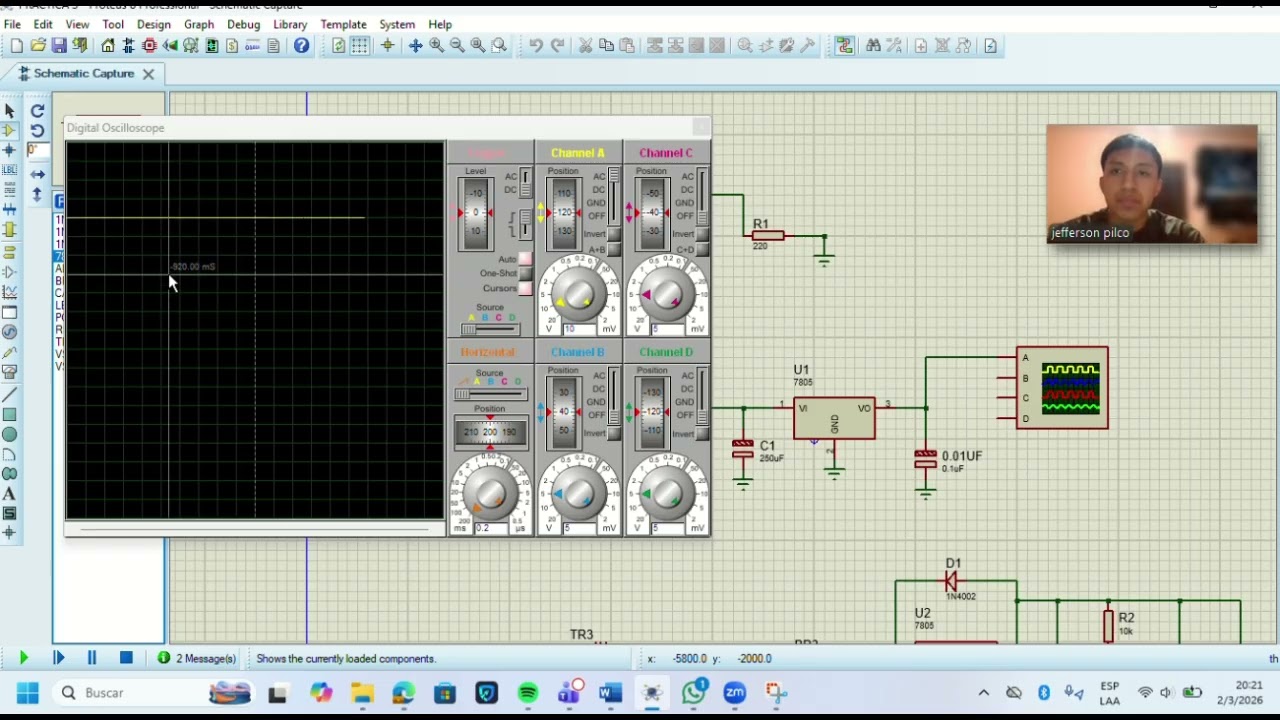Open PCB Layout red chip icon
The height and width of the screenshot is (720, 1280).
tap(149, 46)
